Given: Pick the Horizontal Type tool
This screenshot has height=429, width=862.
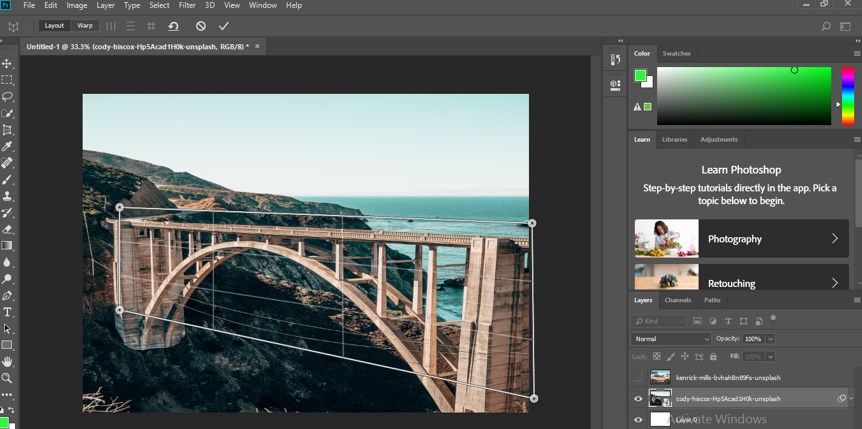Looking at the screenshot, I should (7, 312).
